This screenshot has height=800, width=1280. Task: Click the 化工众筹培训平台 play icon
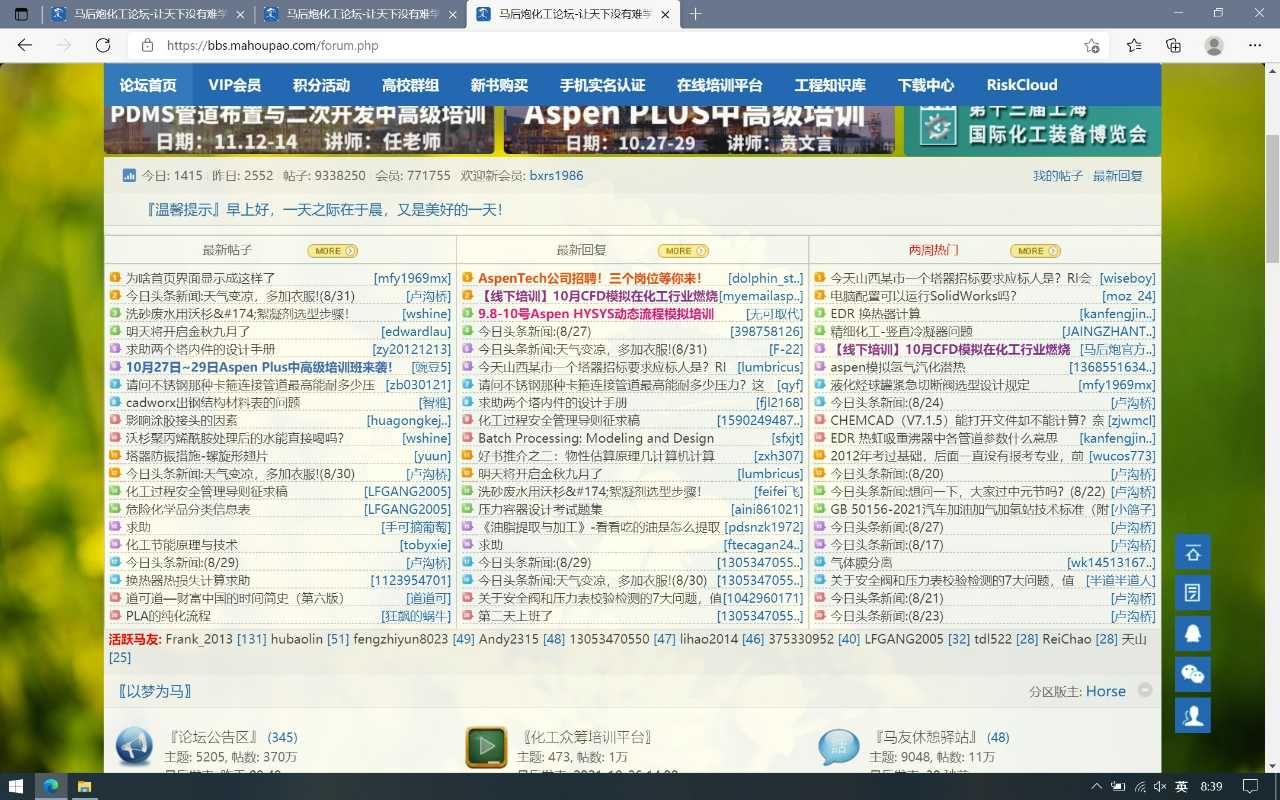tap(486, 747)
